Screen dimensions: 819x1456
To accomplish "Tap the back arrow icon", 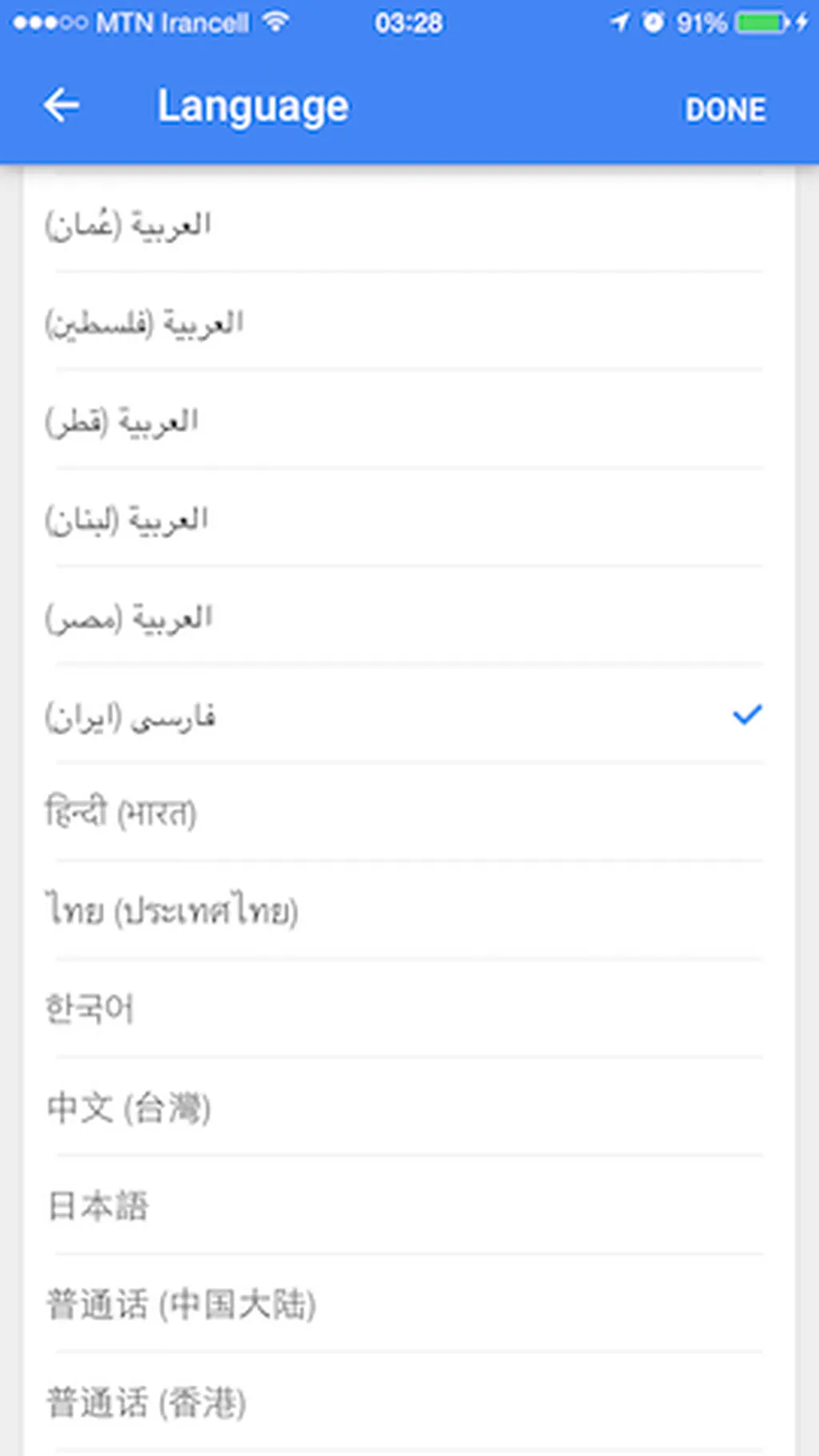I will (61, 106).
